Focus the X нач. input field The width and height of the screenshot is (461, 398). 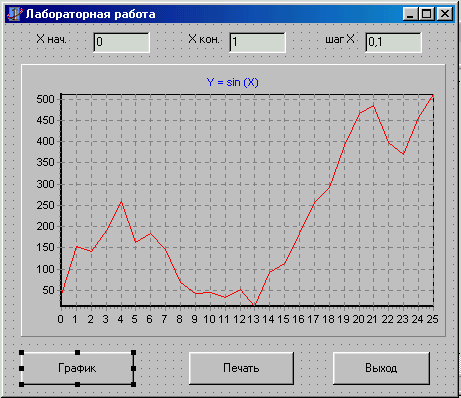coord(122,42)
